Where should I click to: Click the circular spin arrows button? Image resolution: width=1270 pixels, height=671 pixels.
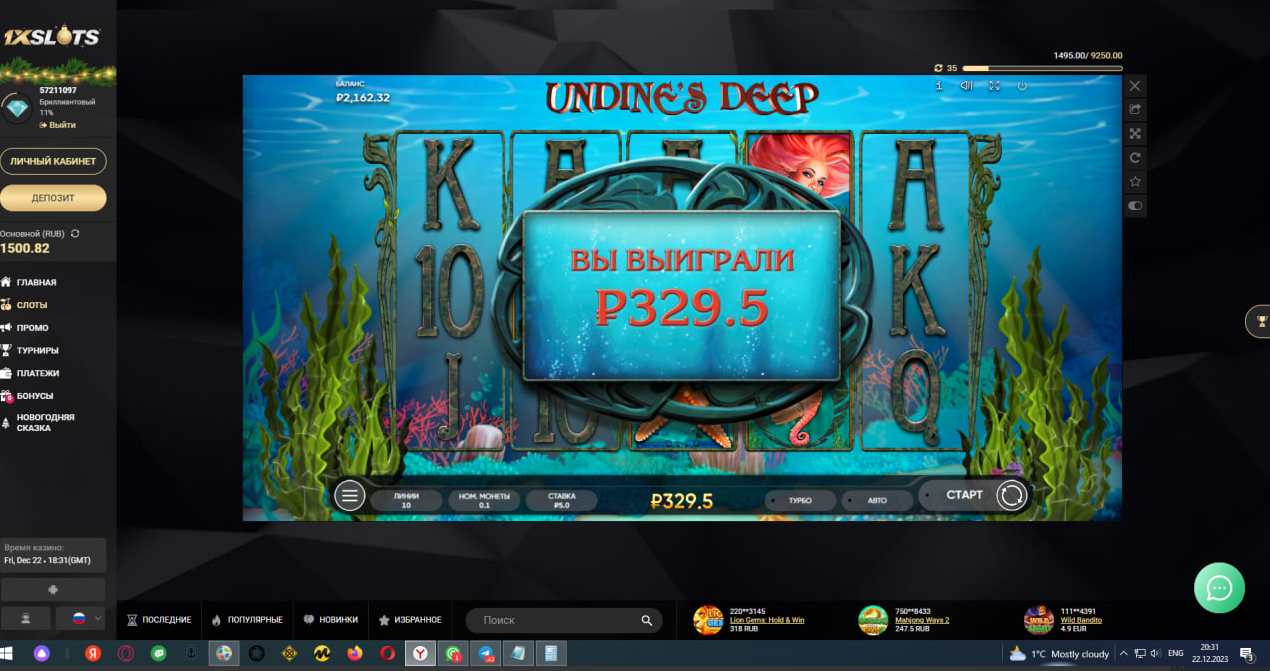[x=1012, y=495]
